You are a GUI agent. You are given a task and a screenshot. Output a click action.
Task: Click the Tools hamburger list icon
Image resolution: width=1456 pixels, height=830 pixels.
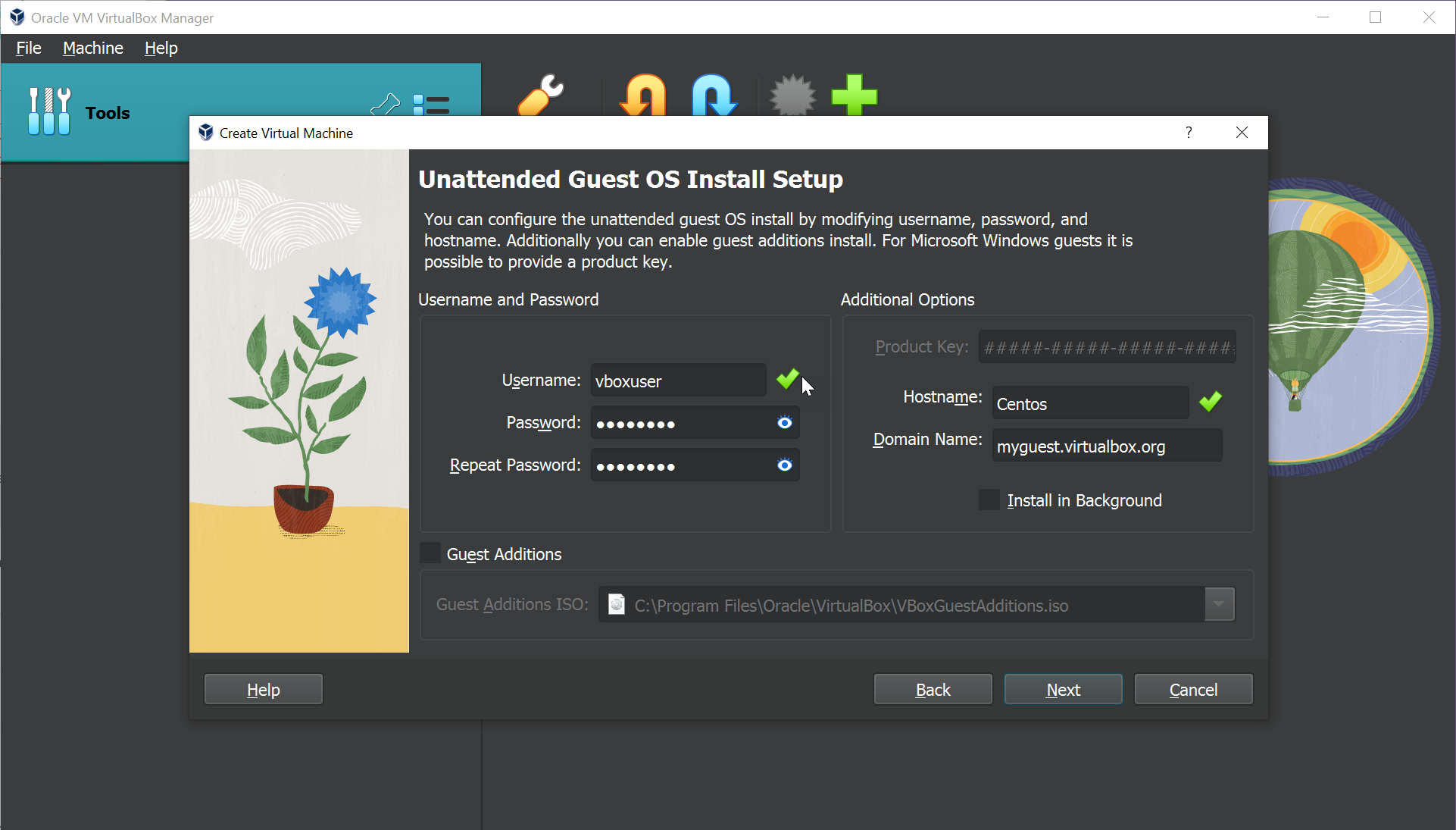click(432, 106)
